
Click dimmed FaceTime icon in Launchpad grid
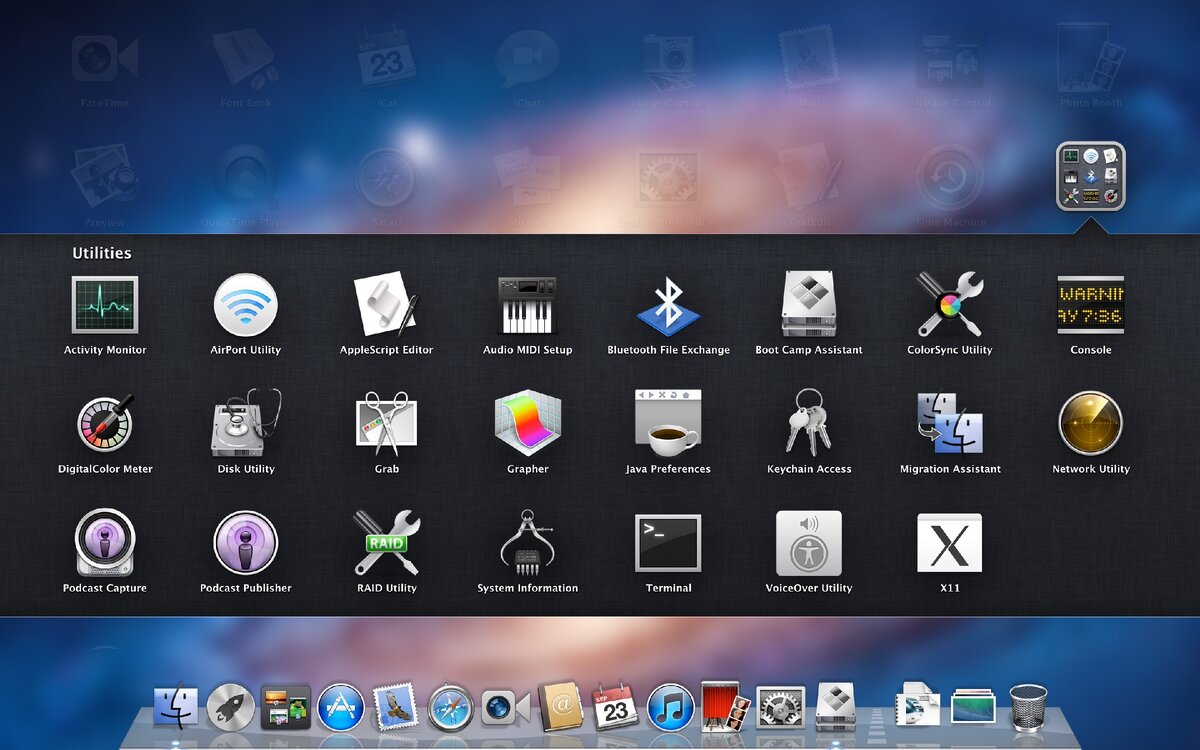[105, 59]
